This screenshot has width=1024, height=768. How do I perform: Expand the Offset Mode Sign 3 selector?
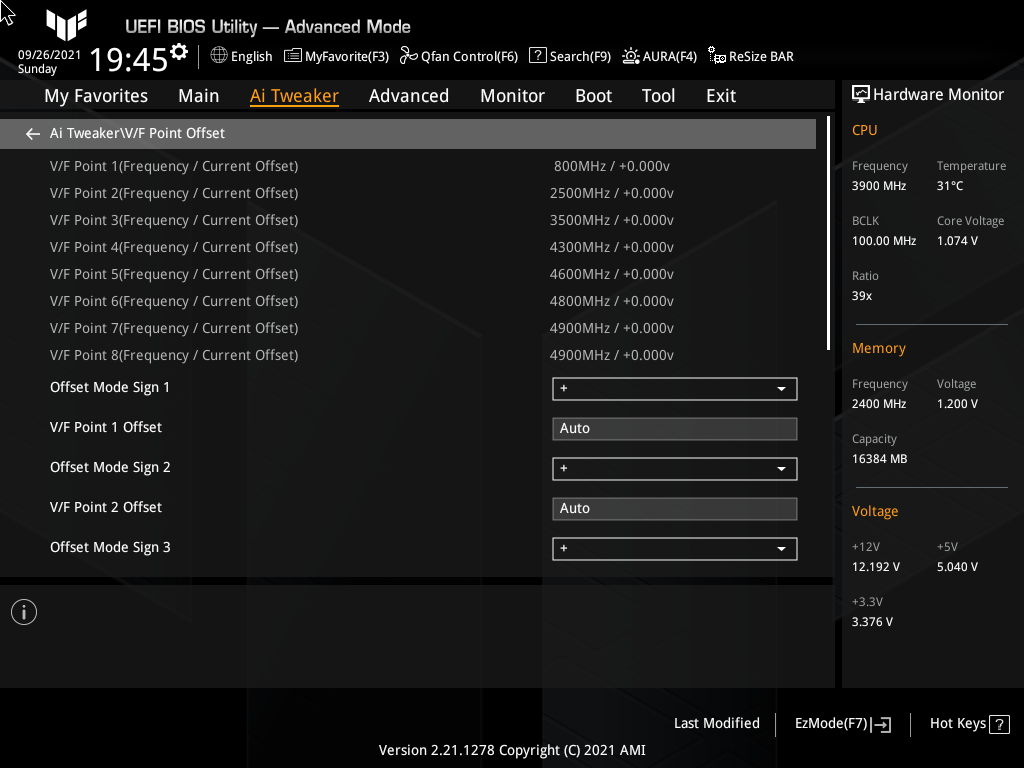tap(674, 548)
